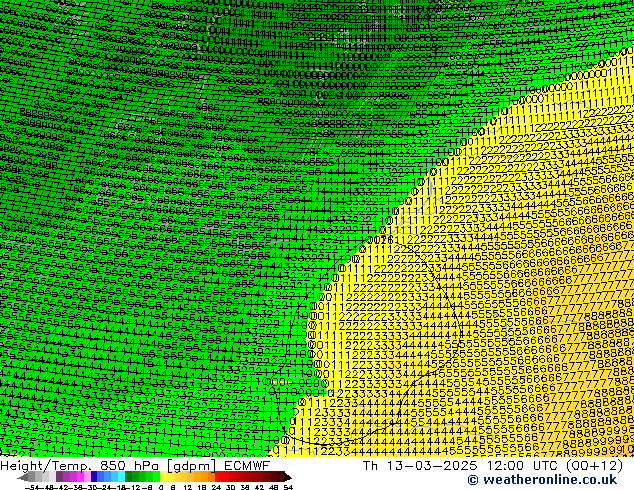The height and width of the screenshot is (490, 634).
Task: Select the bright red swatch above 24 in legend
Action: pos(218,476)
